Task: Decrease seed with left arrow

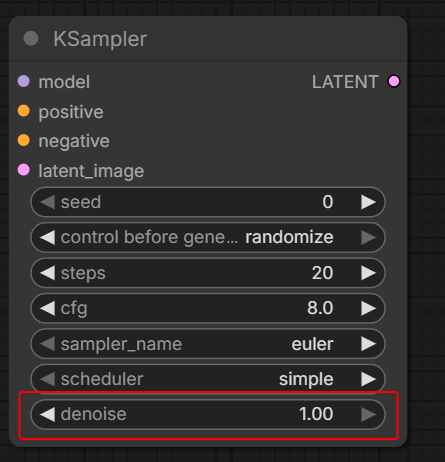Action: (47, 202)
